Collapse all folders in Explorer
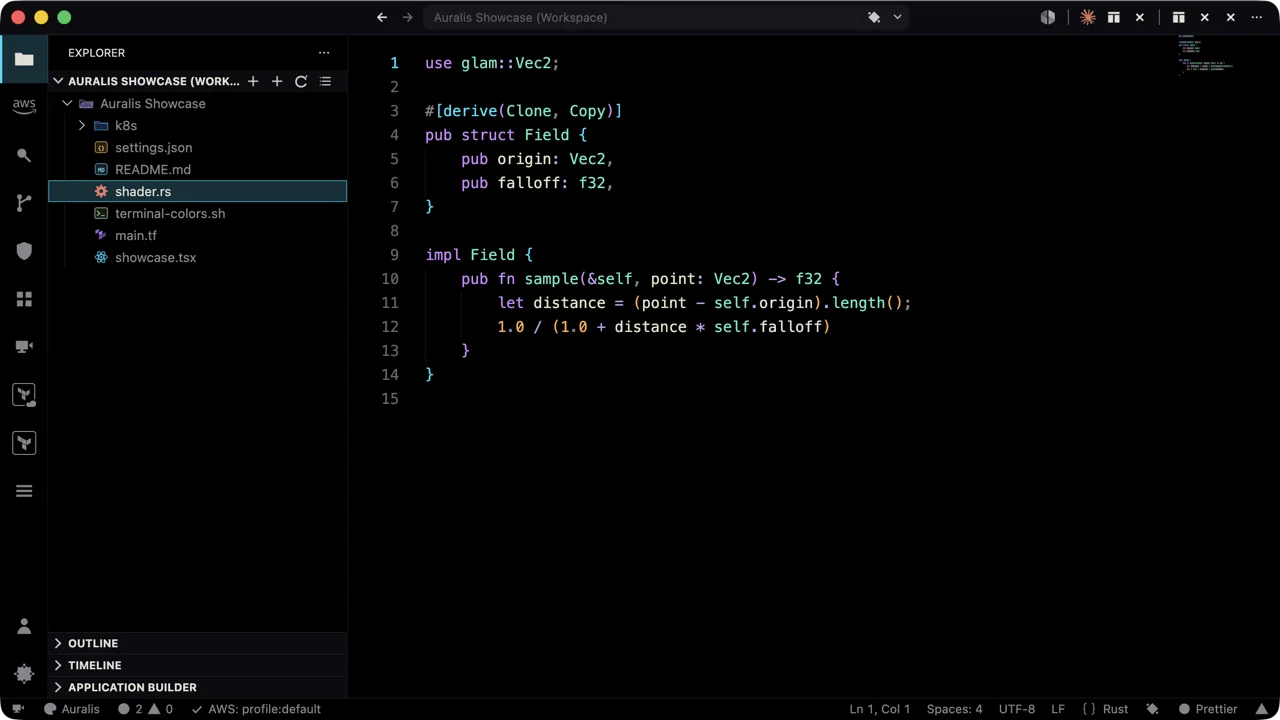Viewport: 1280px width, 720px height. [x=325, y=81]
